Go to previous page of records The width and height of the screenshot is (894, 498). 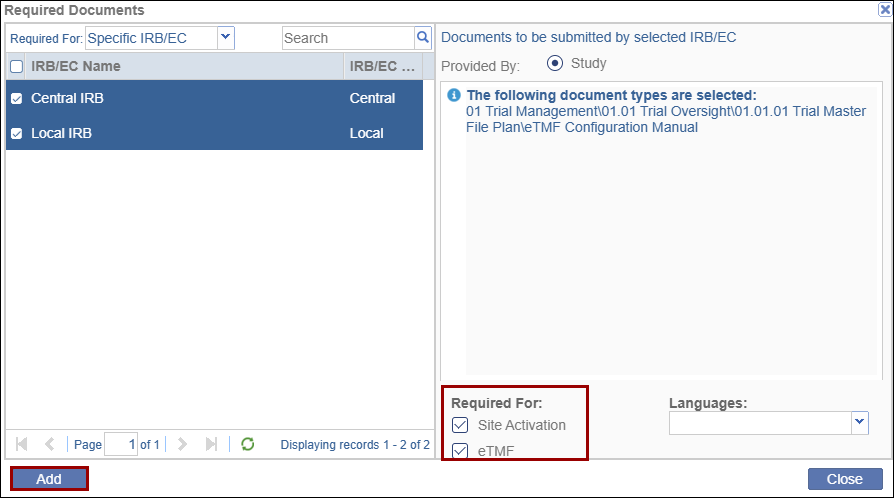49,444
